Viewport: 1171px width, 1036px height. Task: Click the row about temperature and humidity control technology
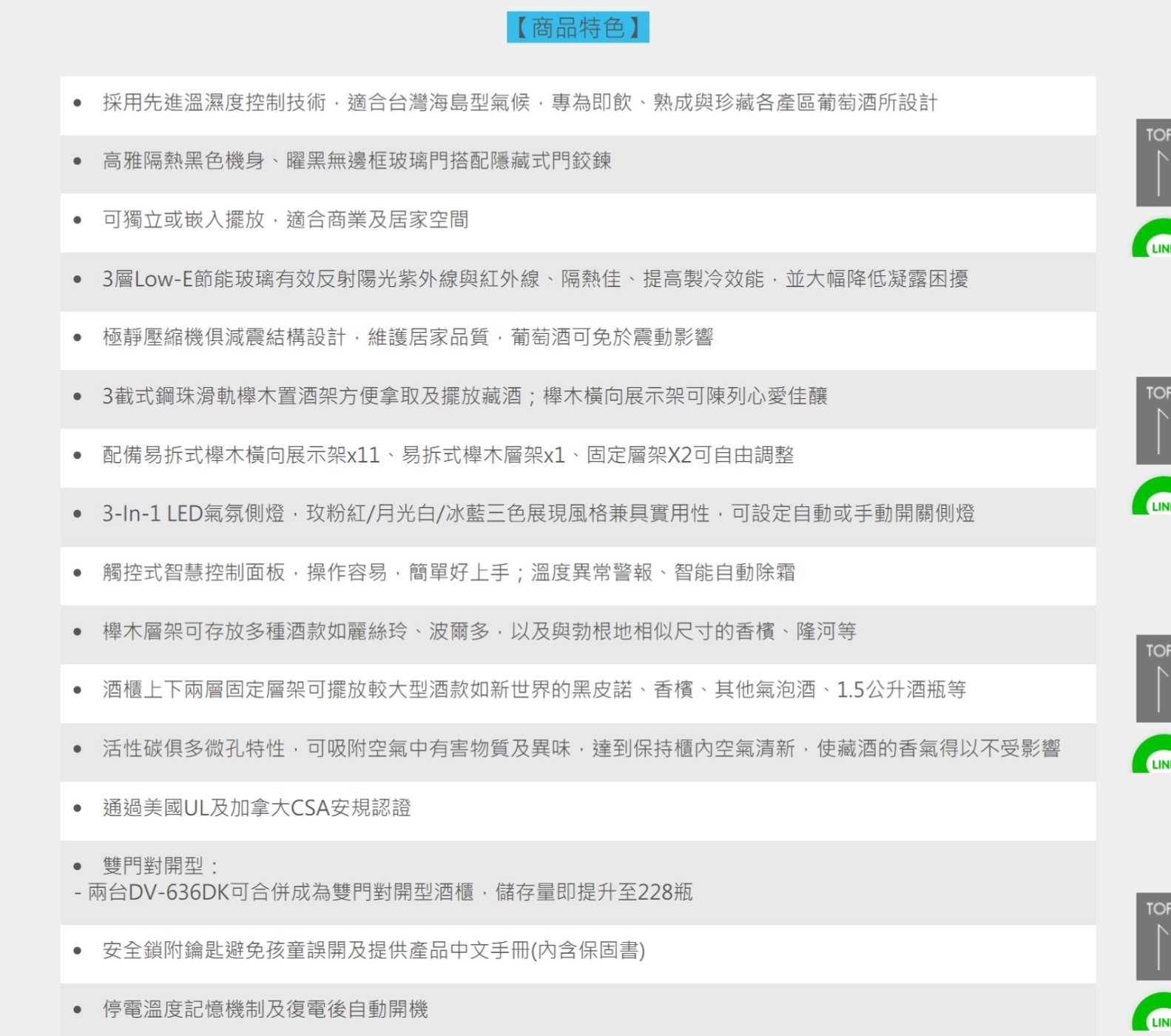(x=519, y=103)
